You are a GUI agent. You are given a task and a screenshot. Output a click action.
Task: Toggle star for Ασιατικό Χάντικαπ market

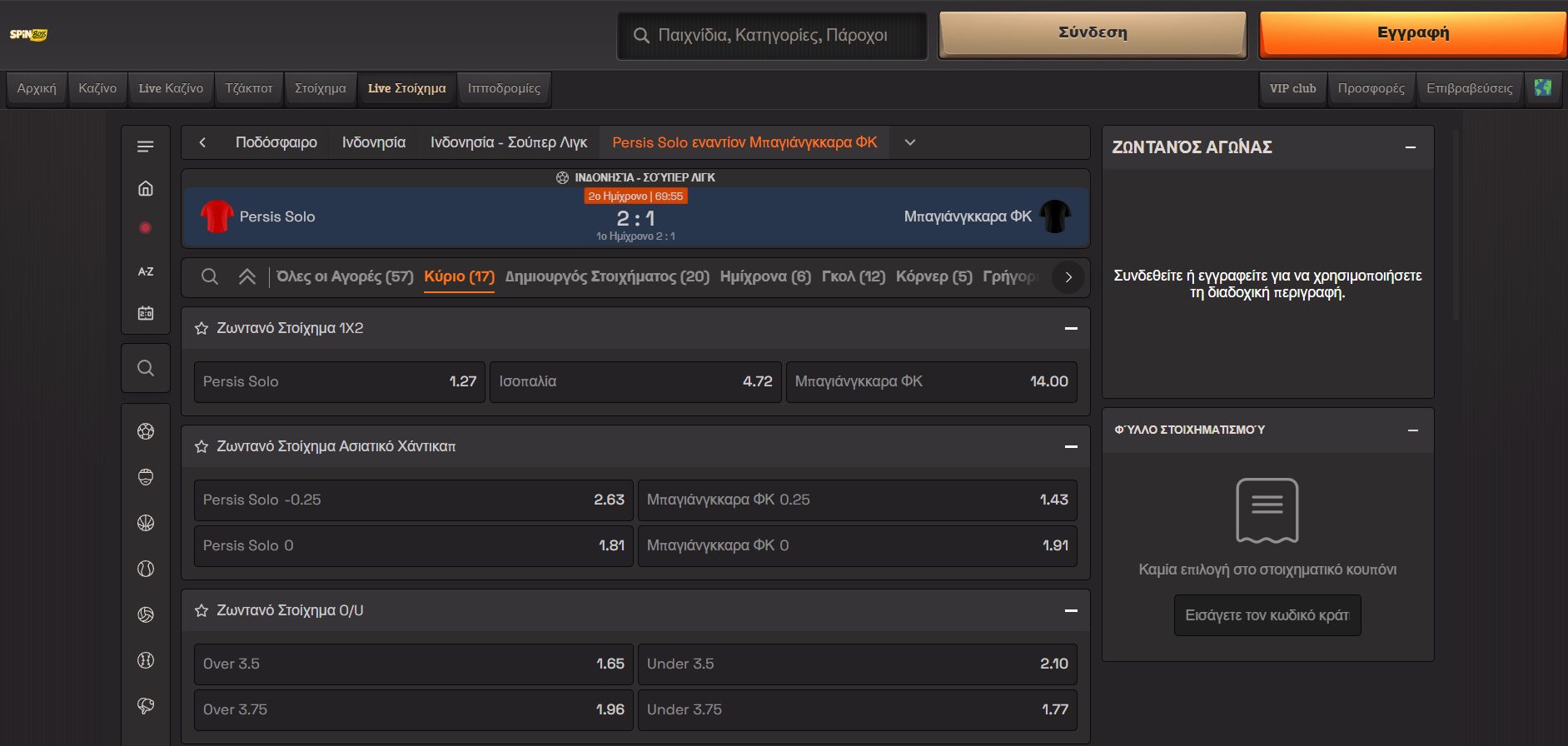[202, 446]
